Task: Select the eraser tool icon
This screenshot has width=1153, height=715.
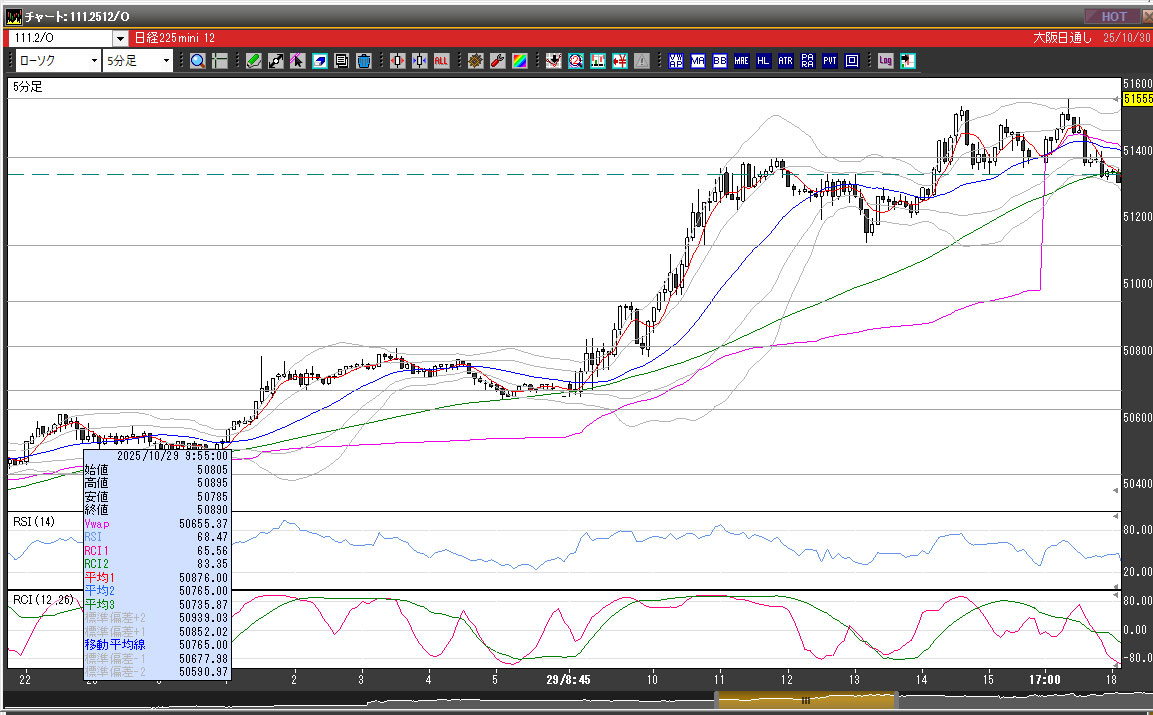Action: 320,61
